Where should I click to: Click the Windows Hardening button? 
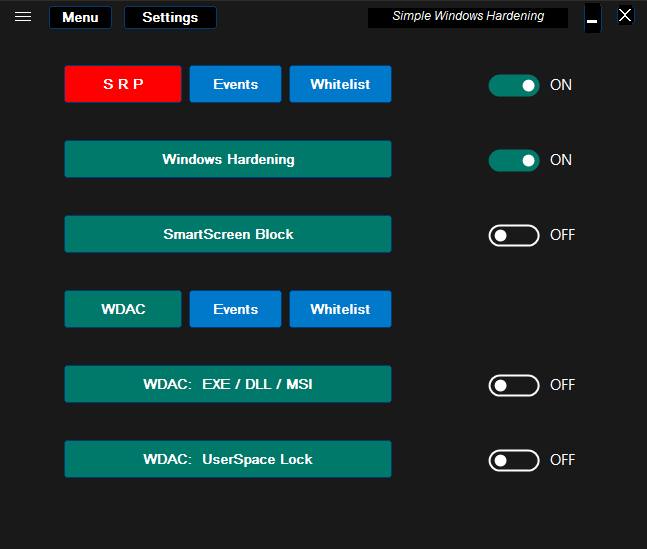pyautogui.click(x=228, y=159)
